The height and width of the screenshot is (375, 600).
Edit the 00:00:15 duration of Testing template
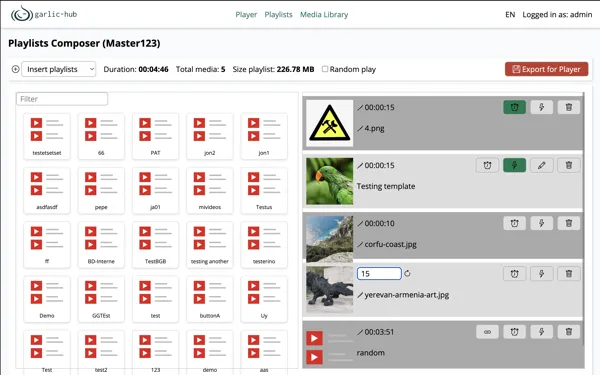(376, 166)
